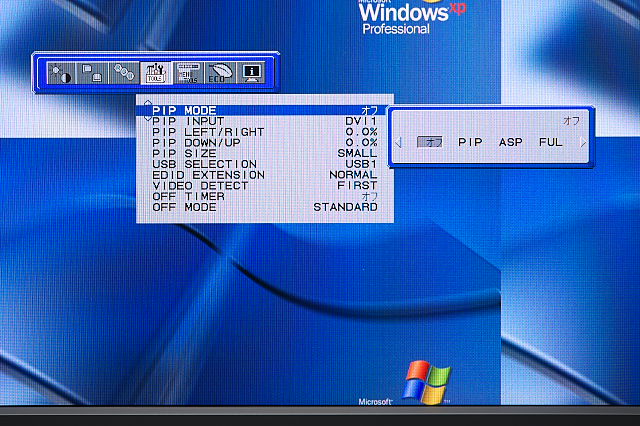Select FUL picture mode option
This screenshot has width=640, height=426.
[x=550, y=142]
